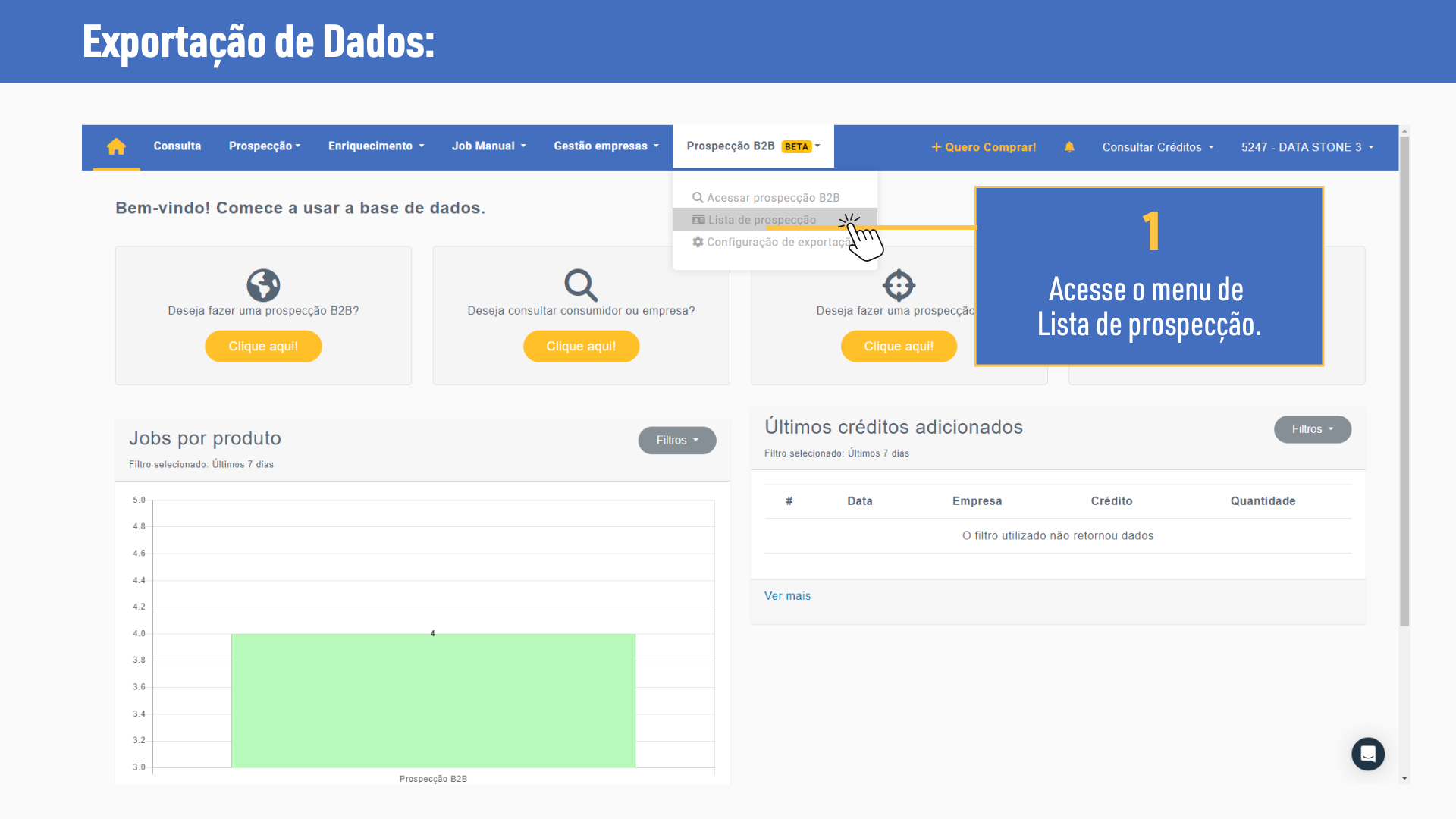The width and height of the screenshot is (1456, 819).
Task: Open the chat support bubble icon
Action: coord(1367,754)
